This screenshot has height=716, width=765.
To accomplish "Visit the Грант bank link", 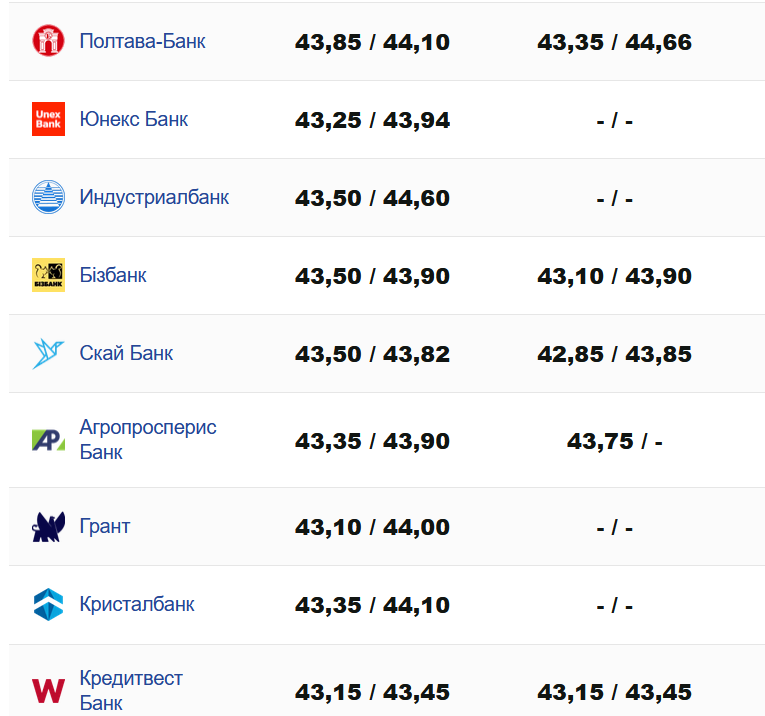I will [105, 527].
